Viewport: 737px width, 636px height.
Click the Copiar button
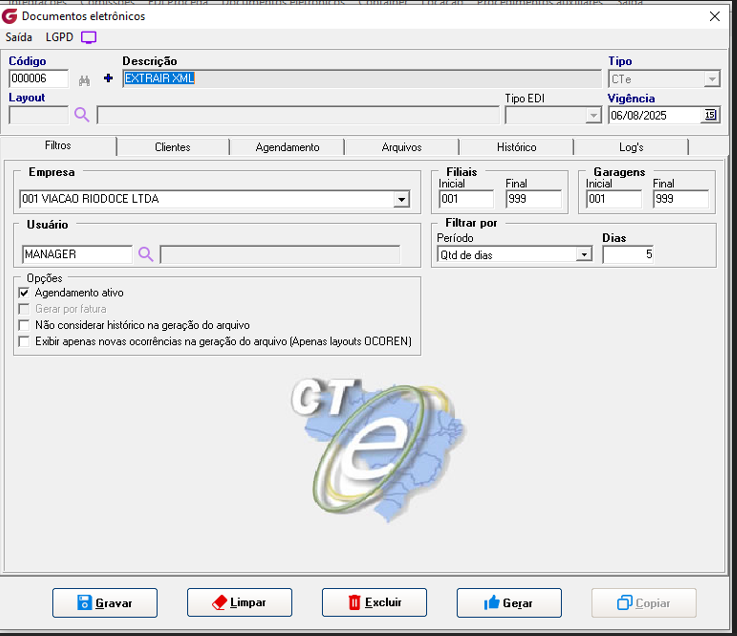click(644, 603)
